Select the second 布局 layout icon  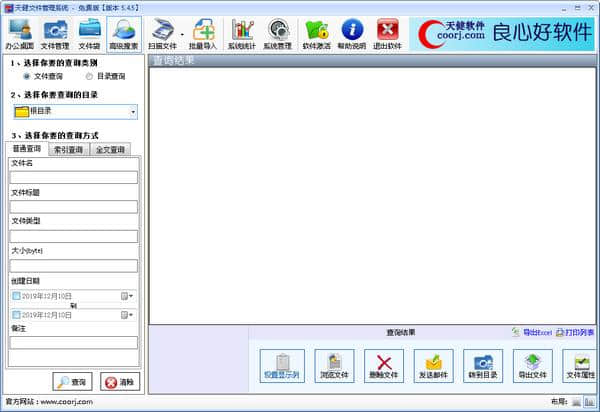589,402
